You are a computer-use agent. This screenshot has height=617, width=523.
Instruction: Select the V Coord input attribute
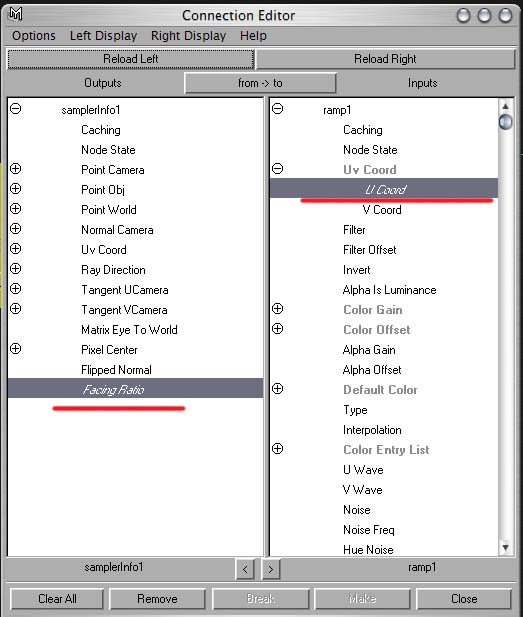coord(382,210)
